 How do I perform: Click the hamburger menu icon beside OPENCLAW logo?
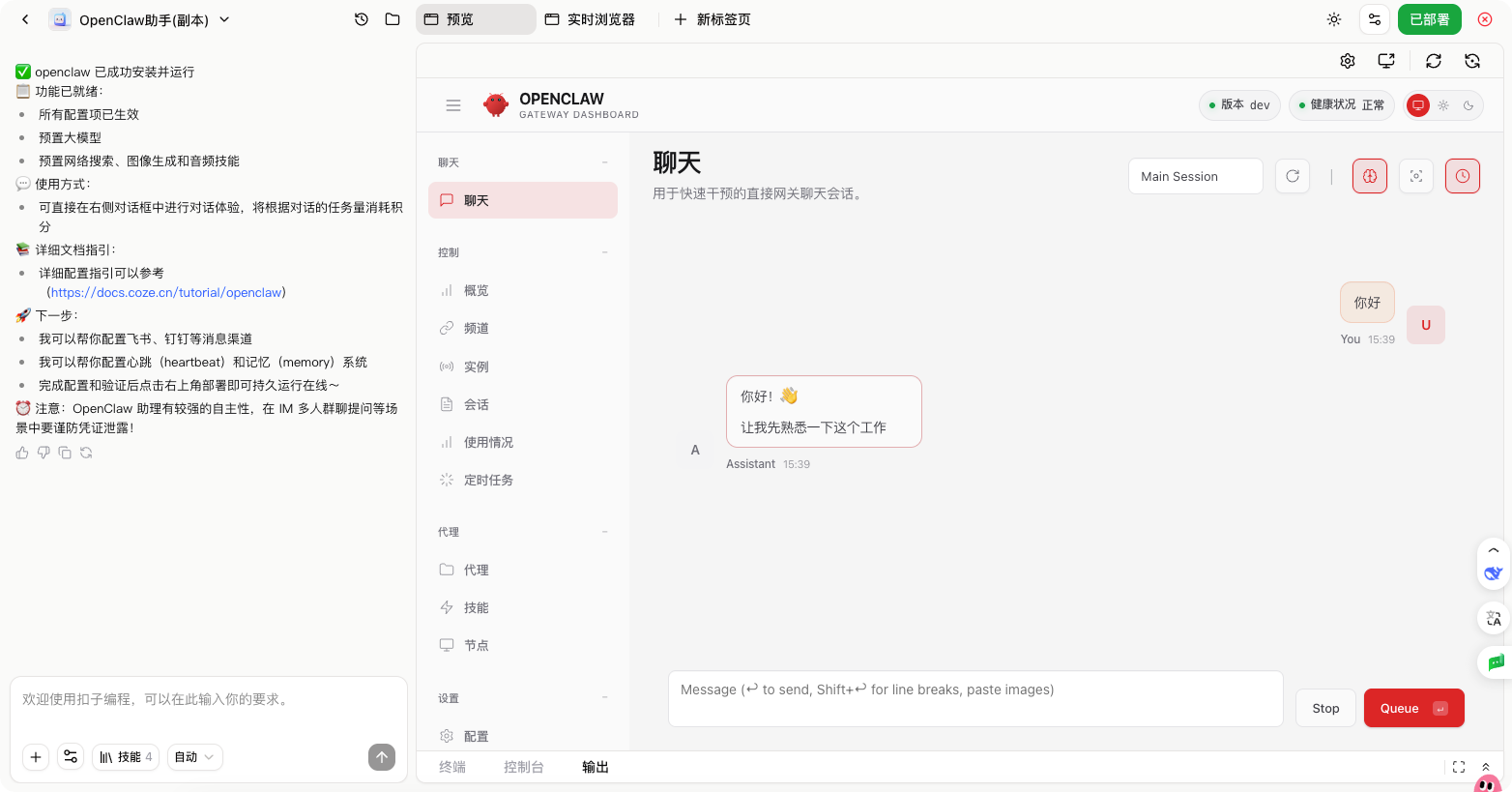pyautogui.click(x=453, y=105)
